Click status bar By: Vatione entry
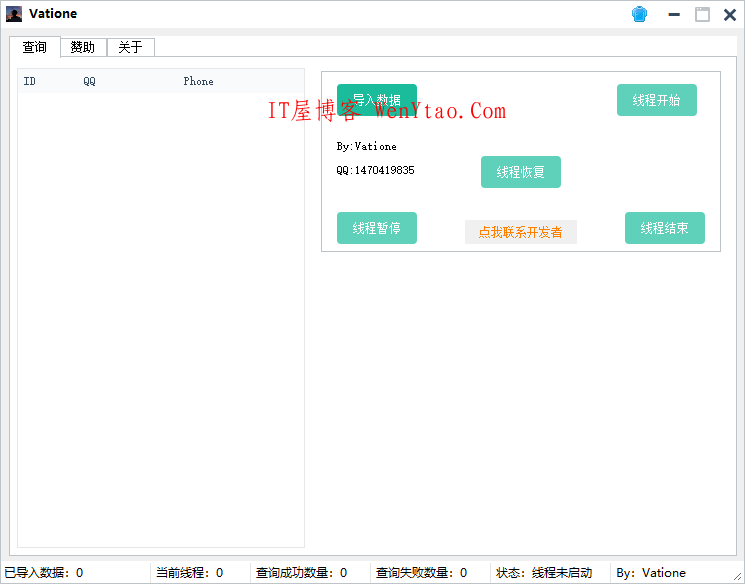The image size is (745, 584). click(x=651, y=573)
